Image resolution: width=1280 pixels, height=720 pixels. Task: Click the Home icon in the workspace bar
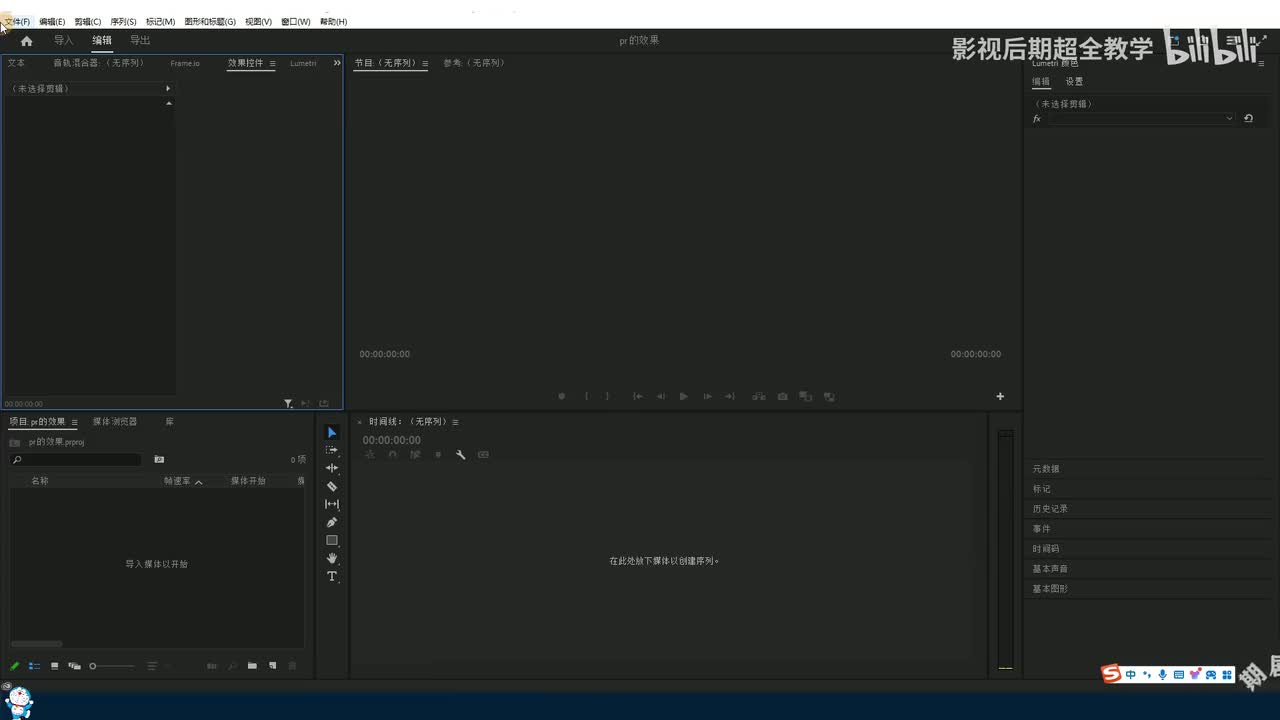coord(26,41)
